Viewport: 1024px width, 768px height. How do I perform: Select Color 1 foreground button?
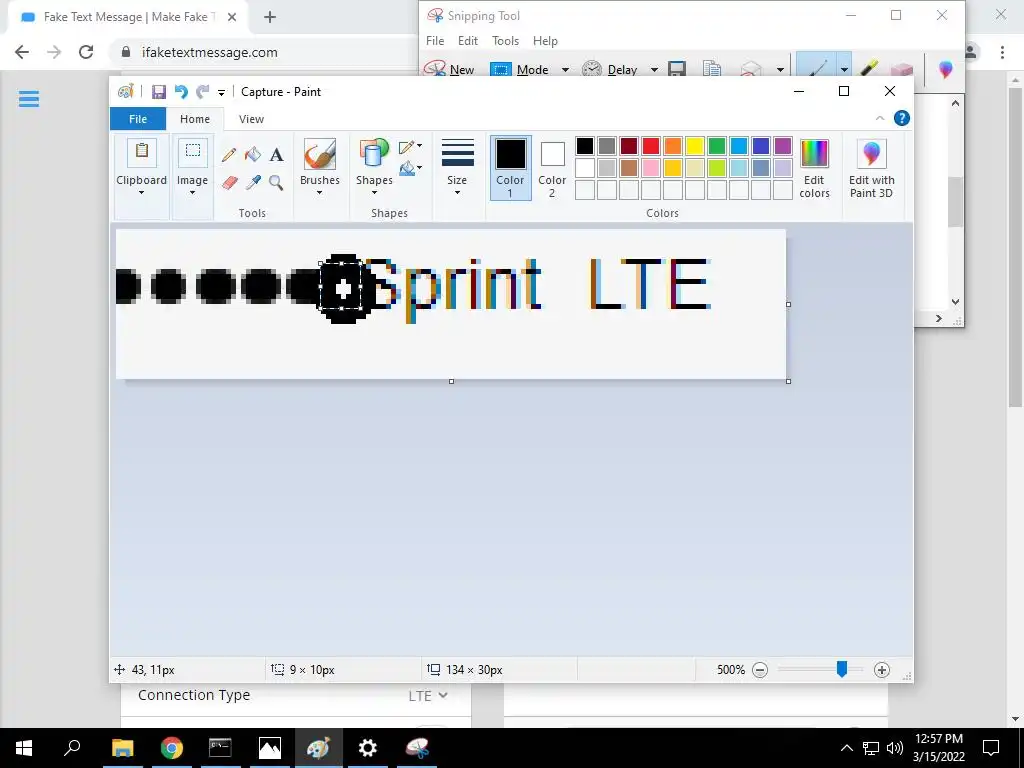pos(511,168)
